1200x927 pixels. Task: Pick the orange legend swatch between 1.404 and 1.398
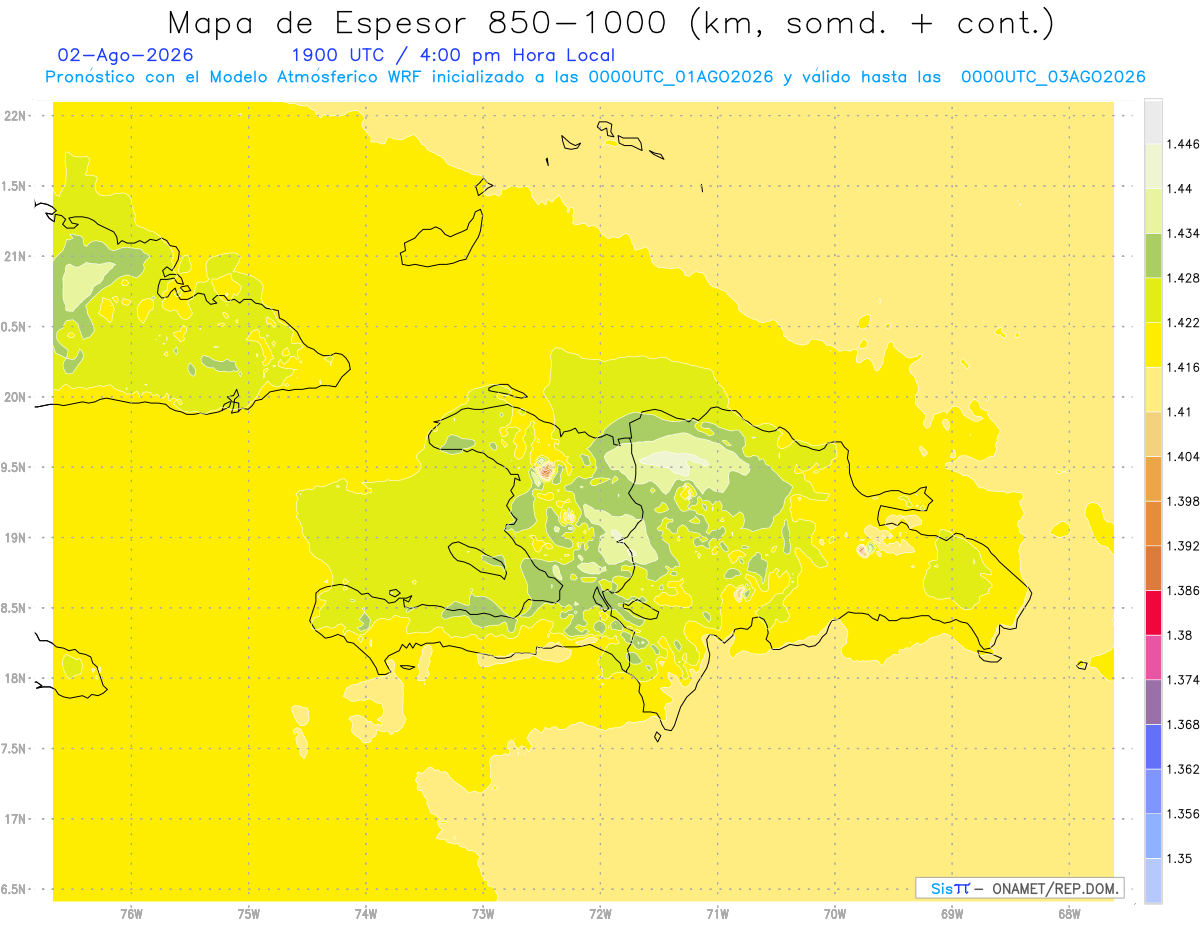tap(1153, 479)
